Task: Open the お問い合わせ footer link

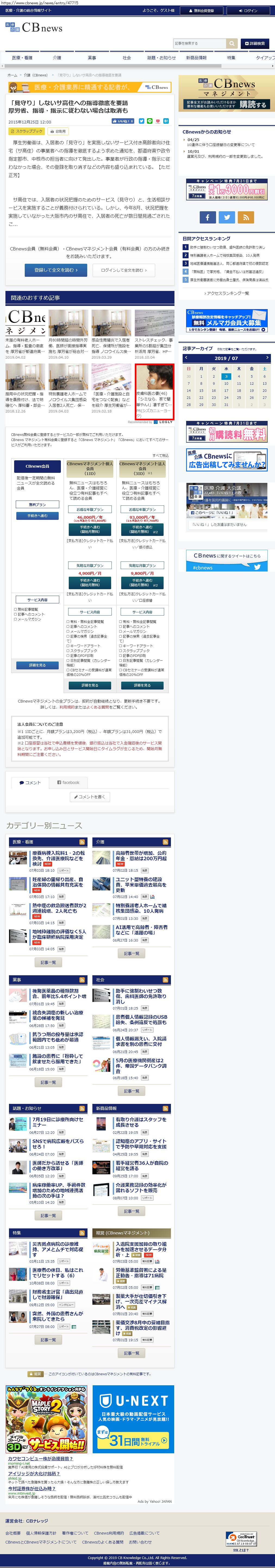Action: click(x=140, y=1542)
